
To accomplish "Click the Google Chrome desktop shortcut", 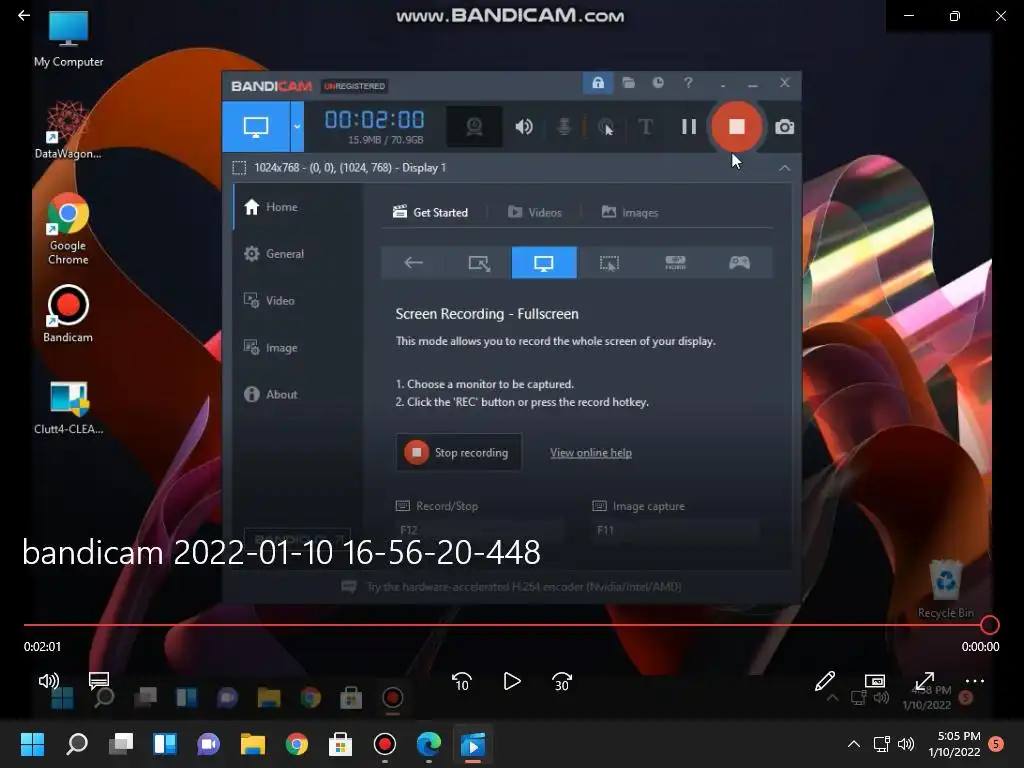I will point(68,229).
